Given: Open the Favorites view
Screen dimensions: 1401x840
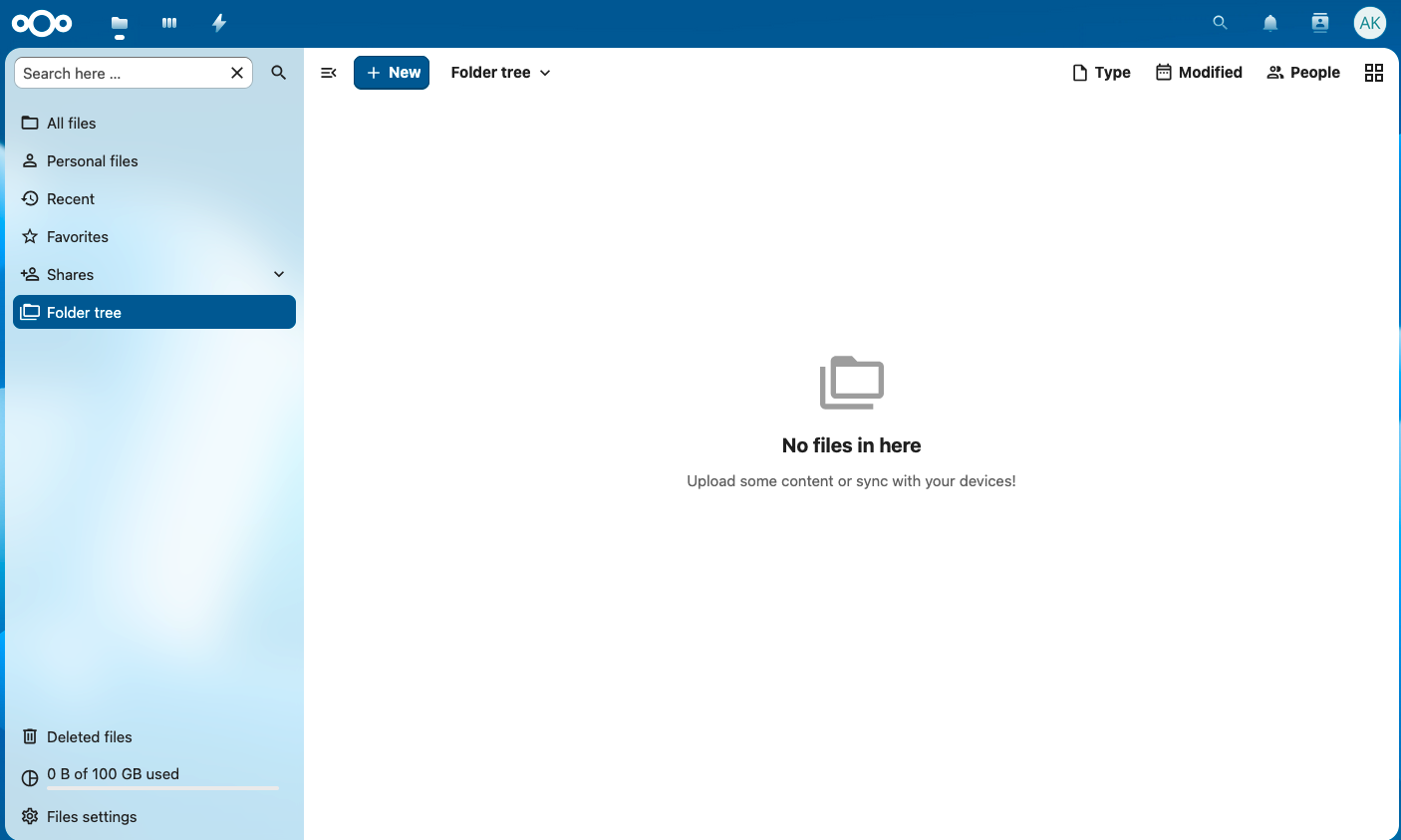Looking at the screenshot, I should tap(78, 237).
